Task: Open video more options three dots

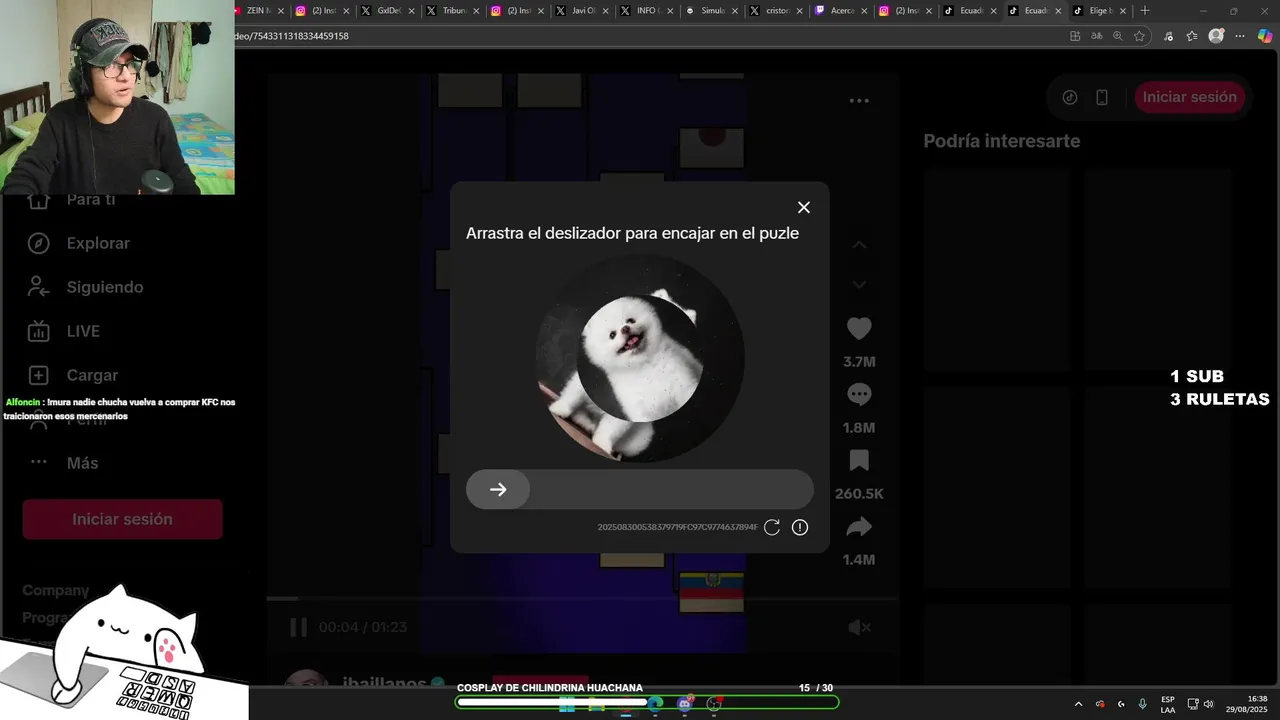Action: (859, 100)
